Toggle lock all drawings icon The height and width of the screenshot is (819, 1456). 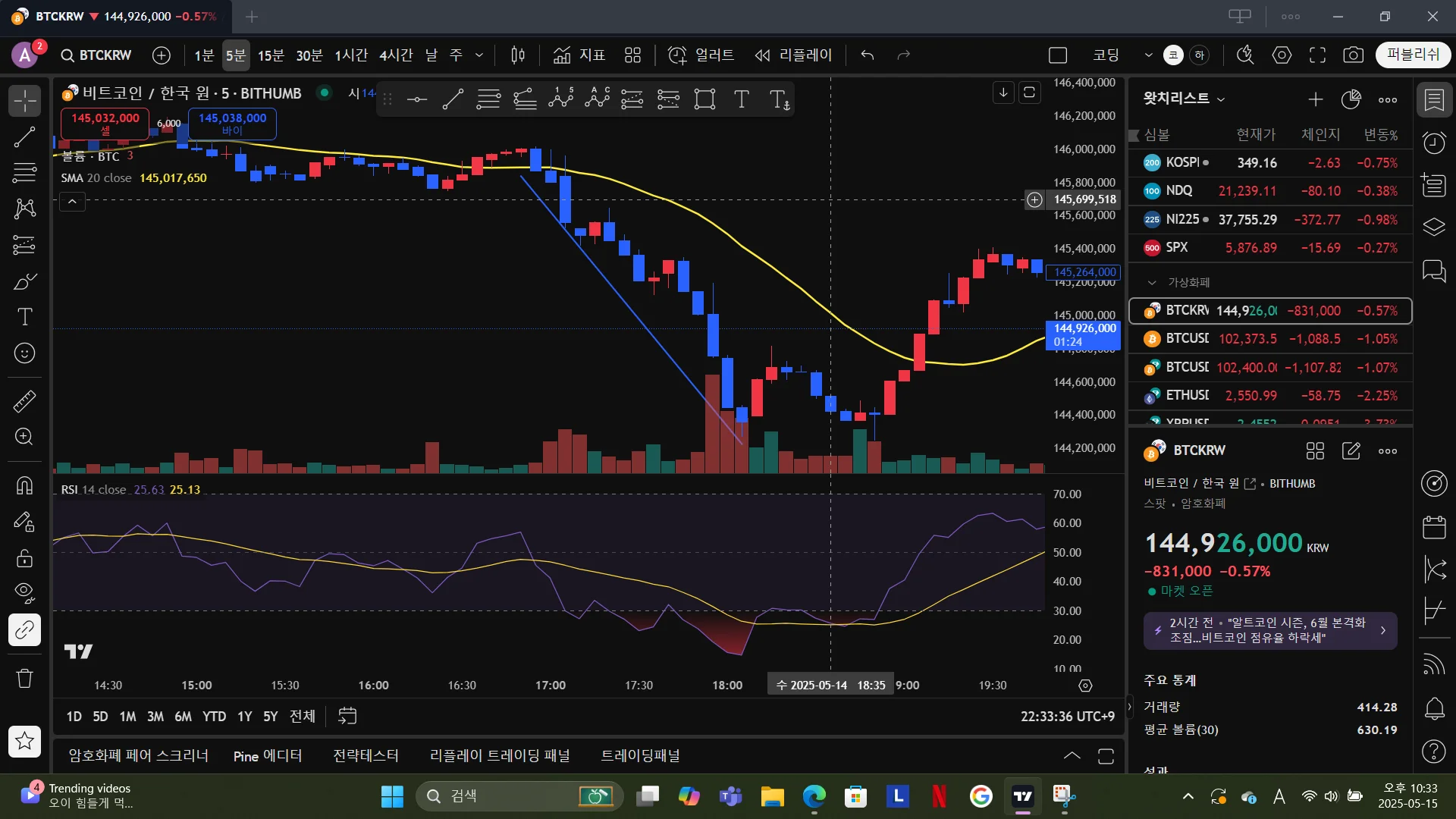pyautogui.click(x=24, y=559)
